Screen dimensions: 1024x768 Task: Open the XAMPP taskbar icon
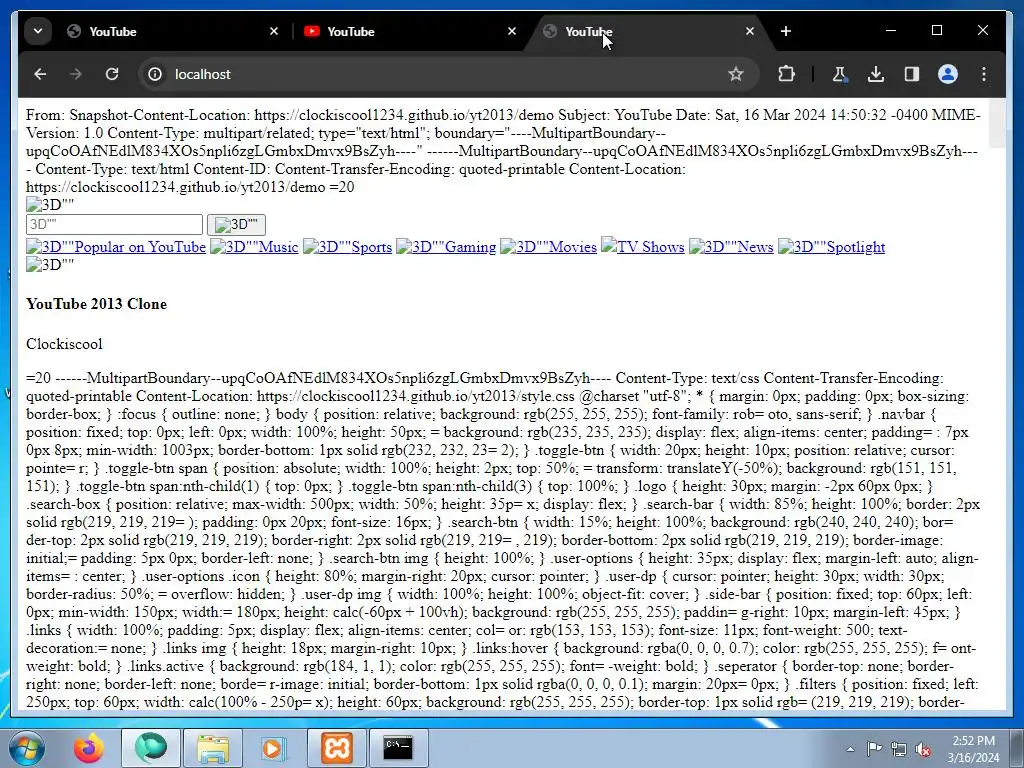coord(336,748)
